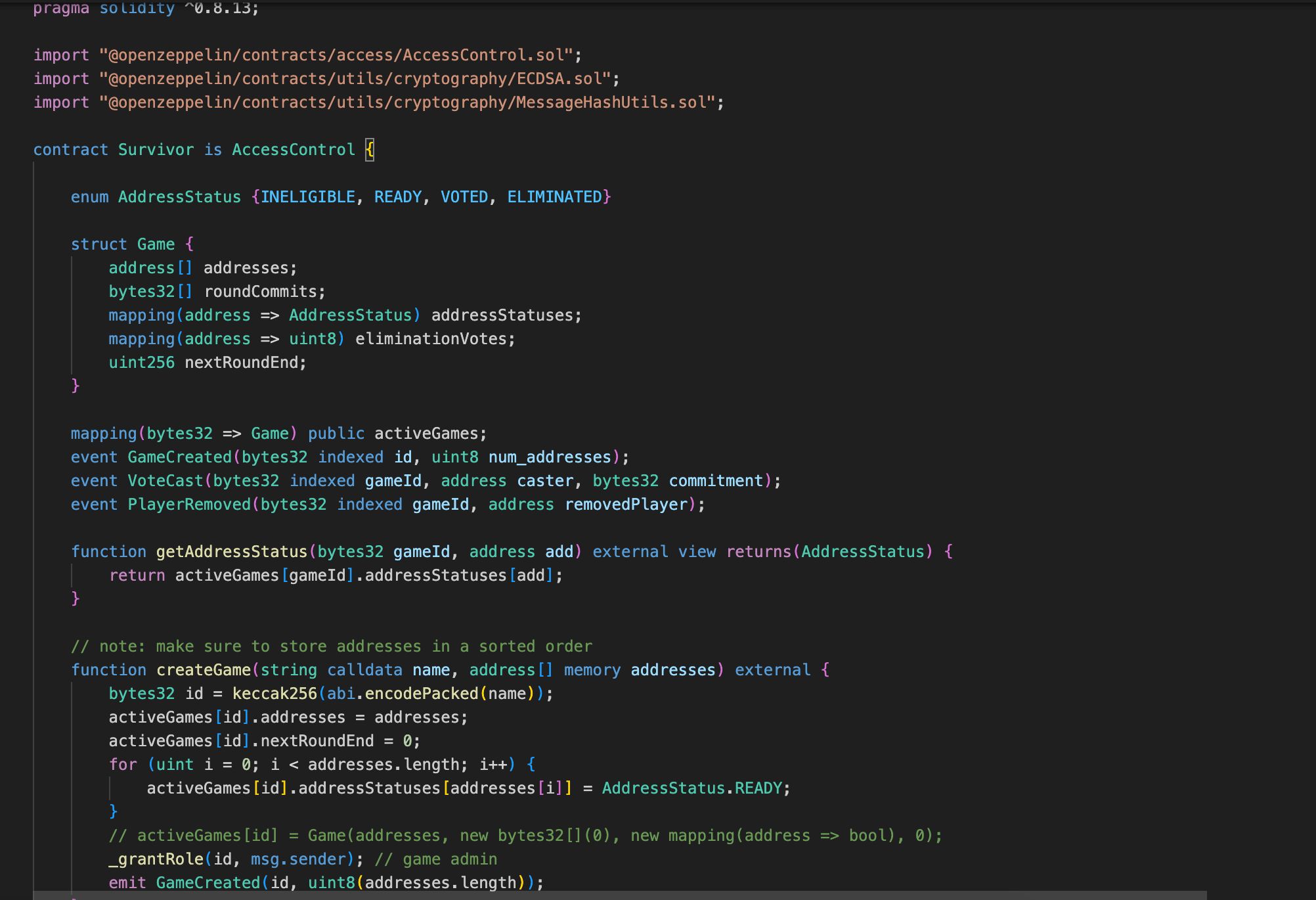Click the eliminationVotes field name
Screen dimensions: 1316x900
pyautogui.click(x=431, y=339)
